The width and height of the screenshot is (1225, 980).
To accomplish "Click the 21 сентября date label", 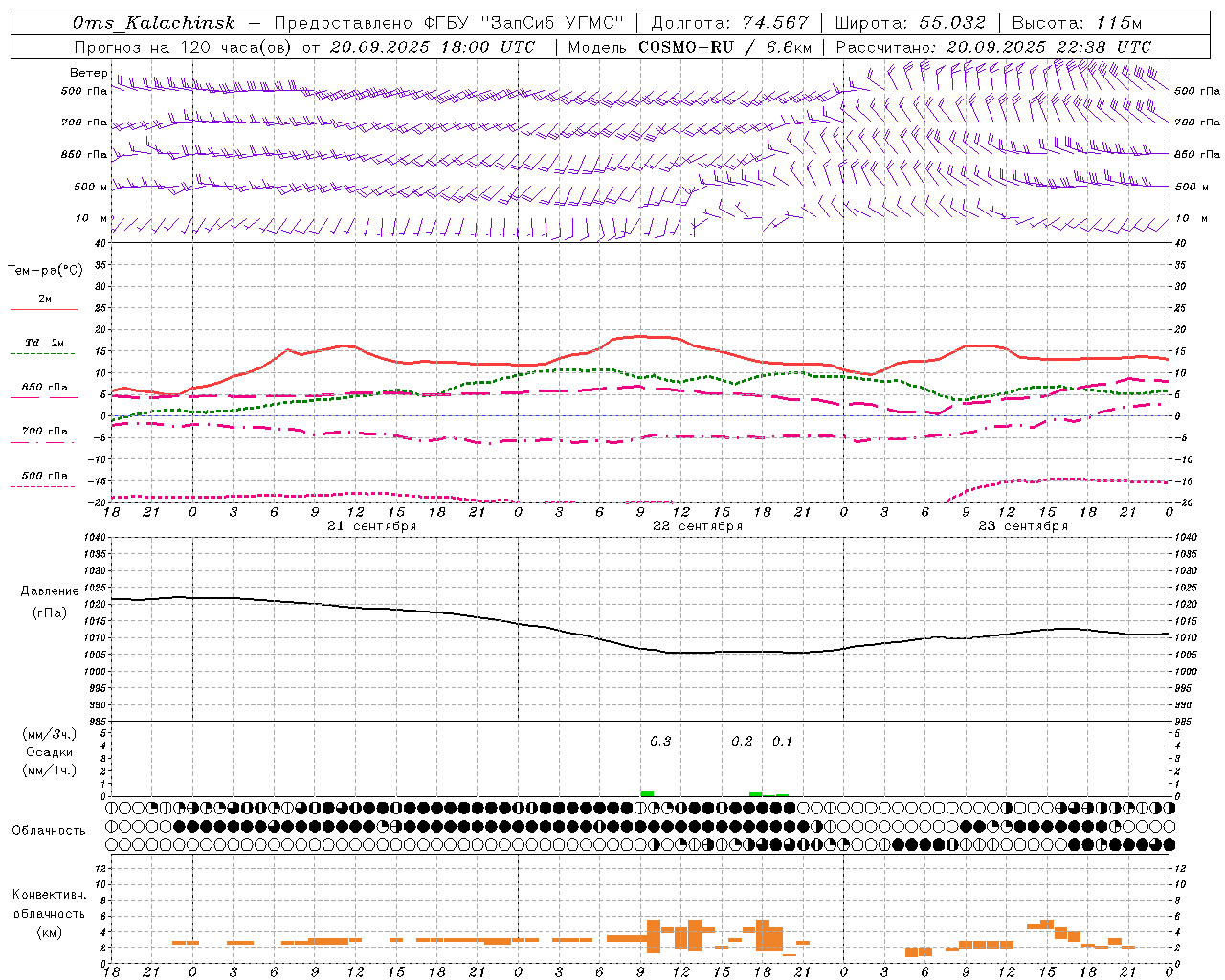I will [371, 526].
